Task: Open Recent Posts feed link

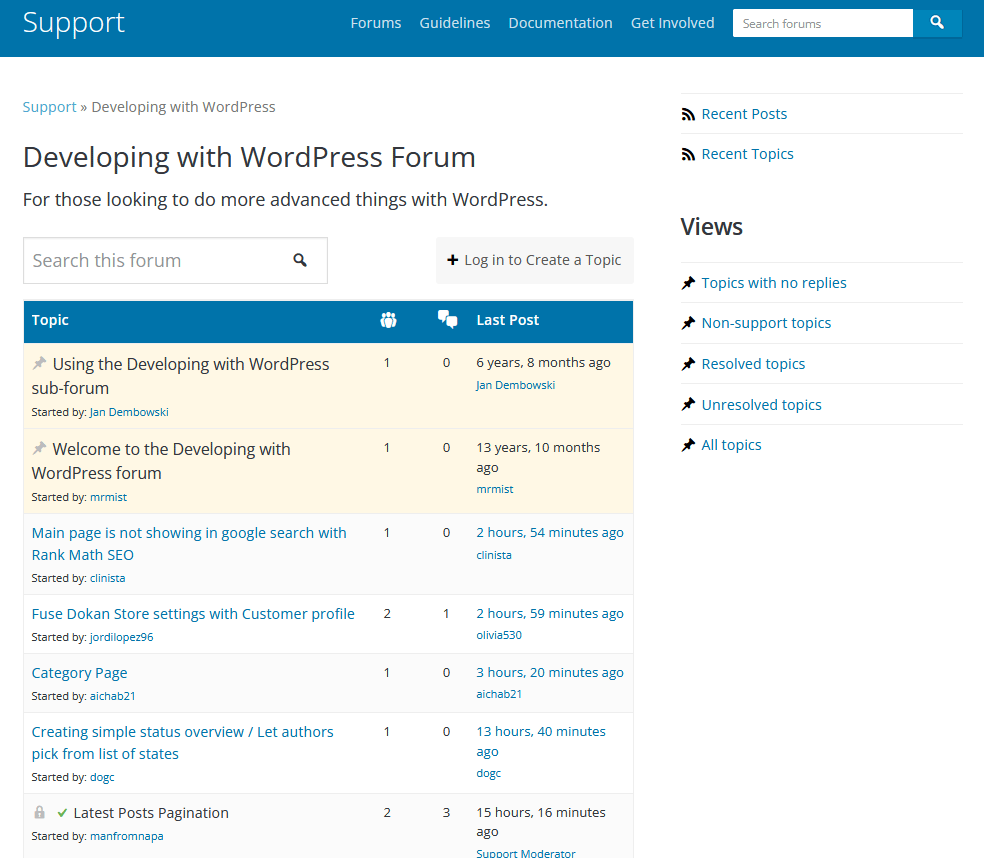Action: pos(744,114)
